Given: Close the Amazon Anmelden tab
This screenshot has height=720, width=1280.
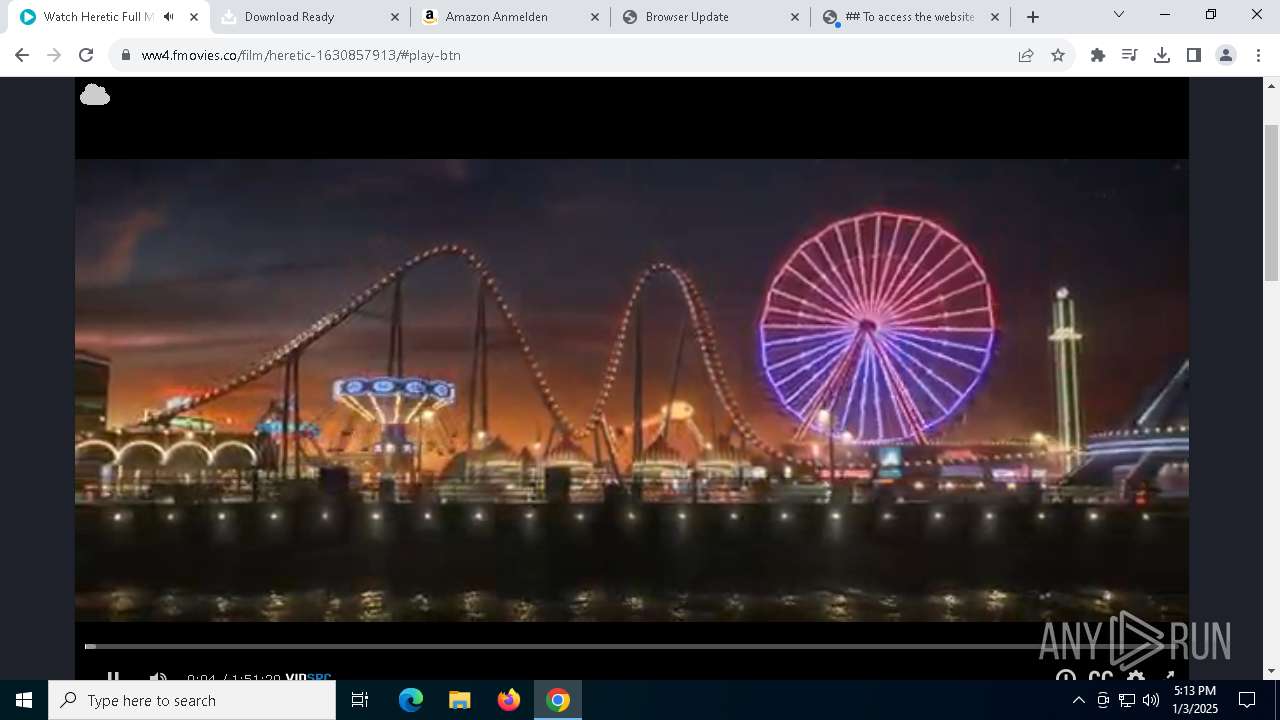Looking at the screenshot, I should click(594, 17).
